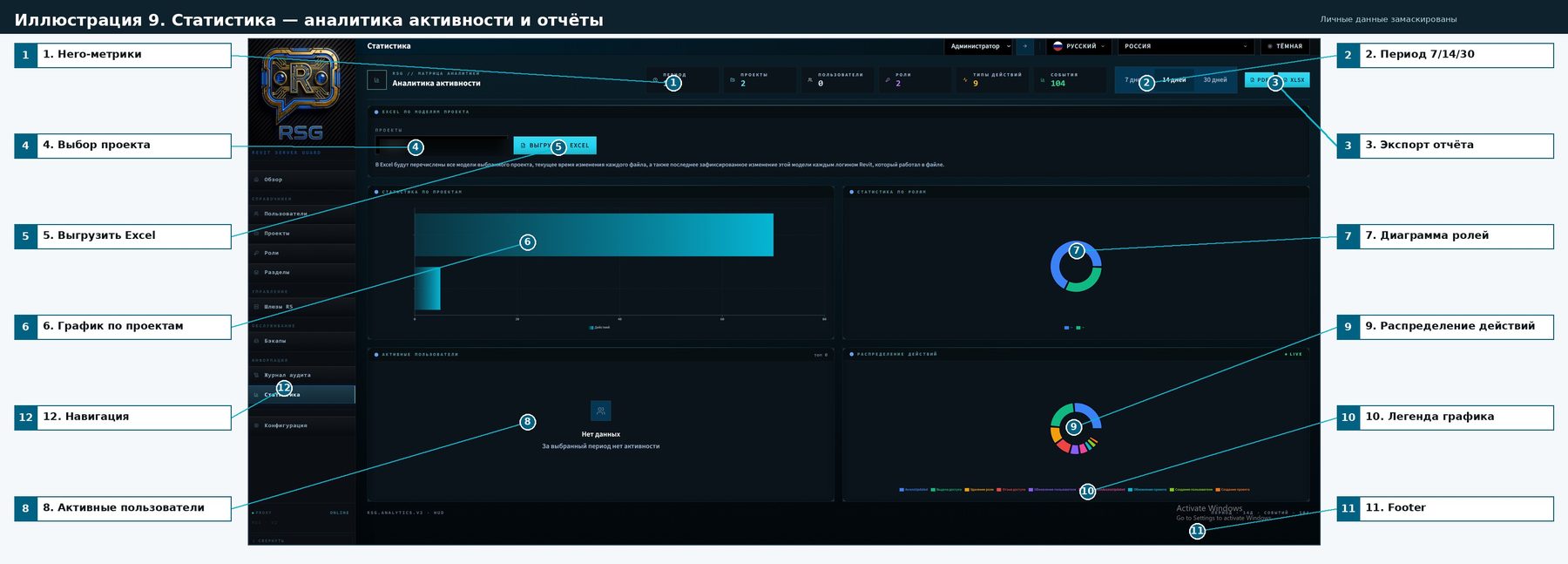Open Обзор in the sidebar
Viewport: 1568px width, 564px height.
coord(301,180)
